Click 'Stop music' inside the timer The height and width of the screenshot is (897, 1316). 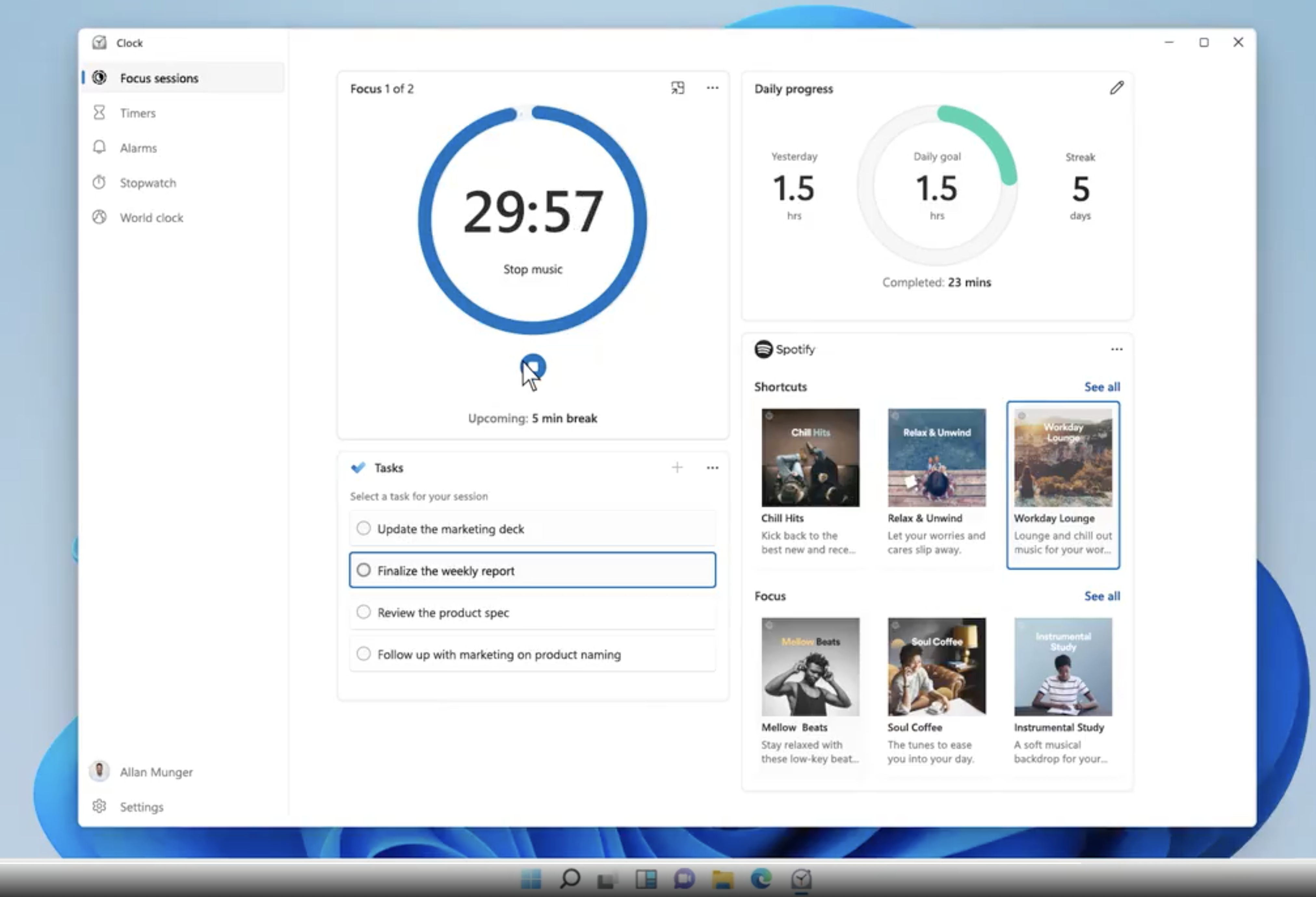pos(532,269)
